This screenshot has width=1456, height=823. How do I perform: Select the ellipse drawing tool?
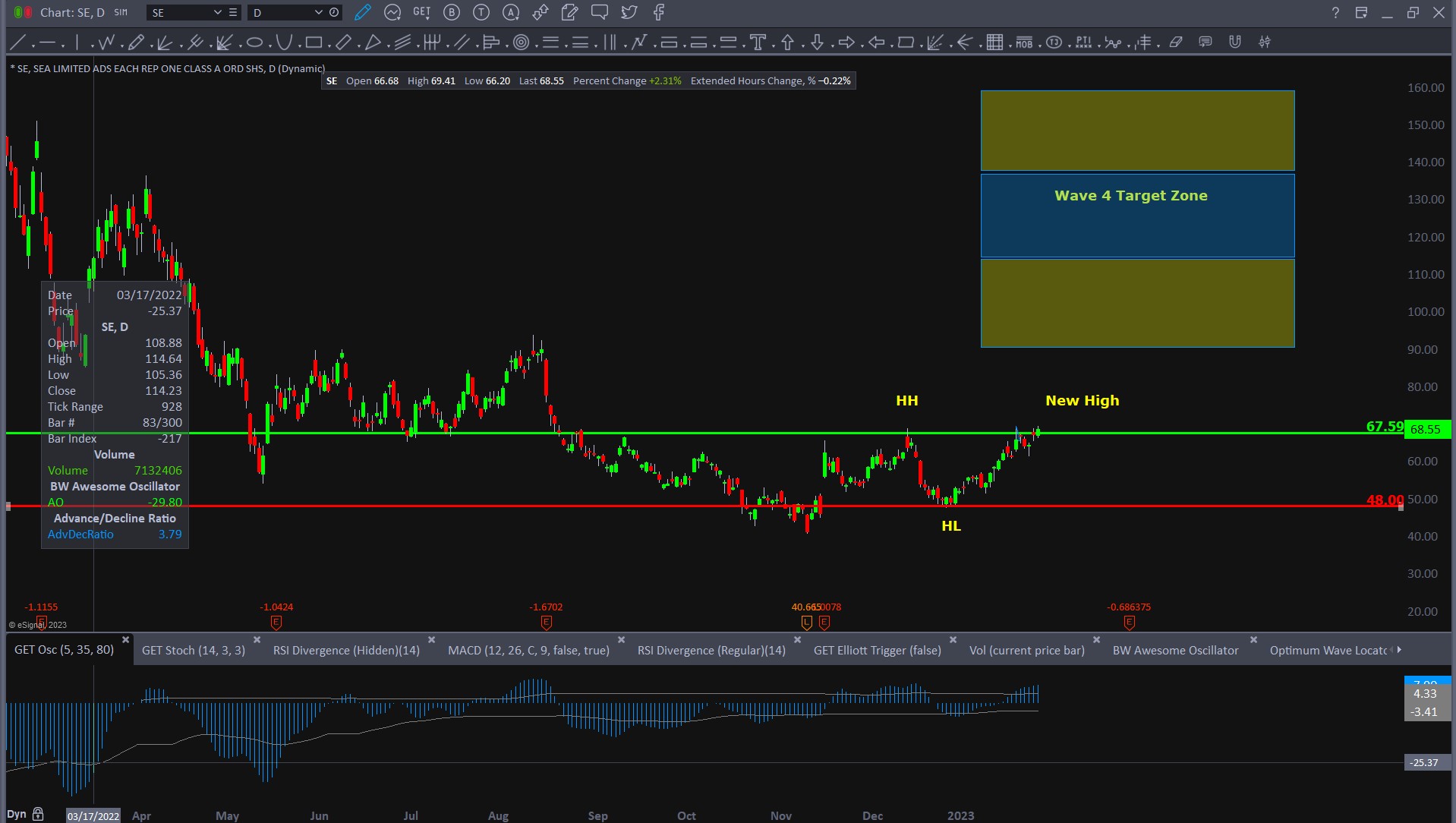click(255, 43)
